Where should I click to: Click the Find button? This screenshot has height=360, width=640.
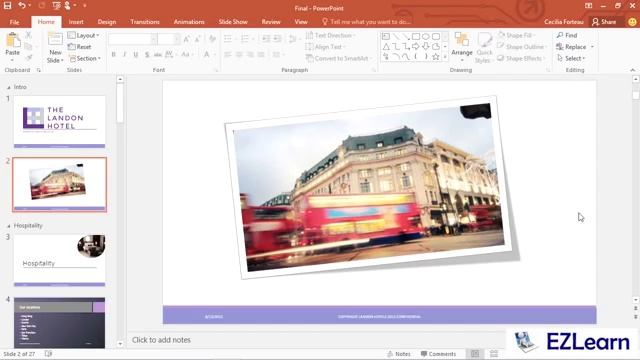567,36
